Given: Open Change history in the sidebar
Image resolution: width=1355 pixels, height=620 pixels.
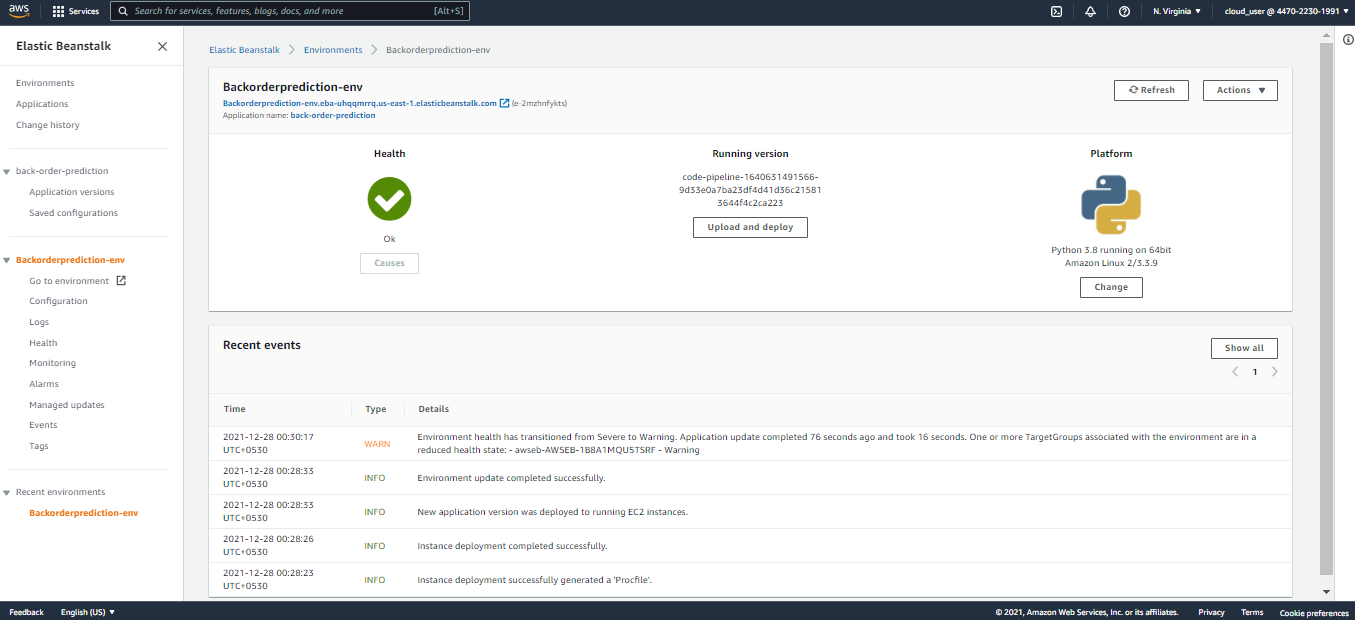Looking at the screenshot, I should (x=48, y=125).
